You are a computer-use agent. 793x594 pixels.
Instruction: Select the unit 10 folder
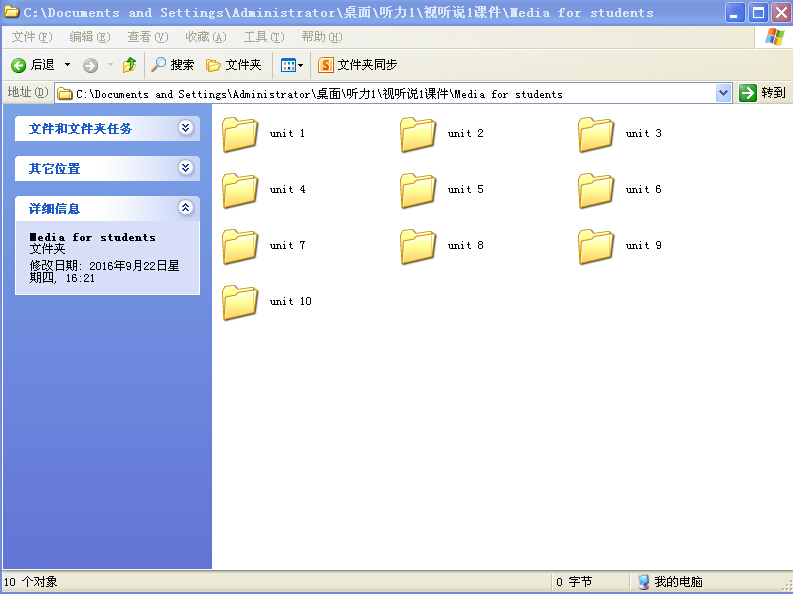pyautogui.click(x=240, y=302)
